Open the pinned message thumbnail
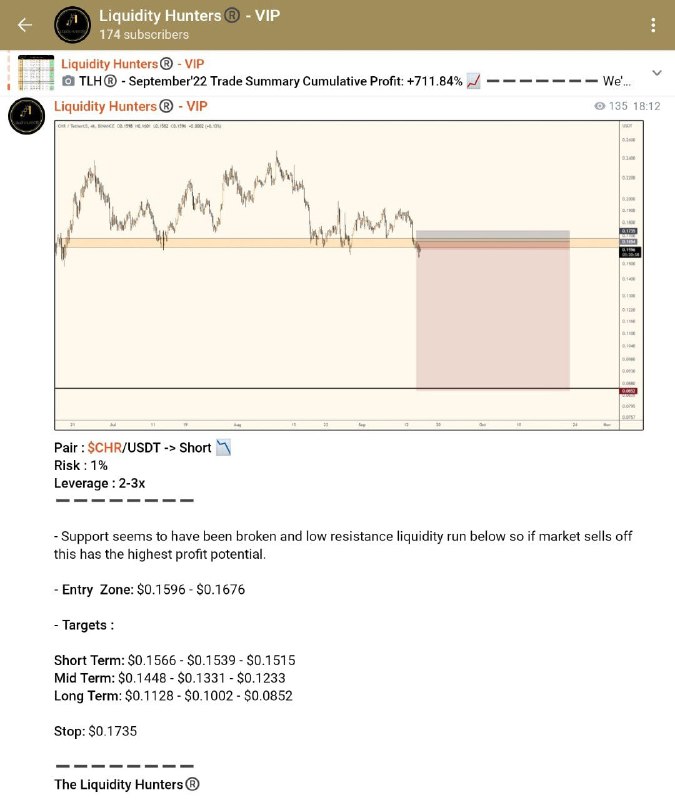This screenshot has height=800, width=675. coord(36,72)
